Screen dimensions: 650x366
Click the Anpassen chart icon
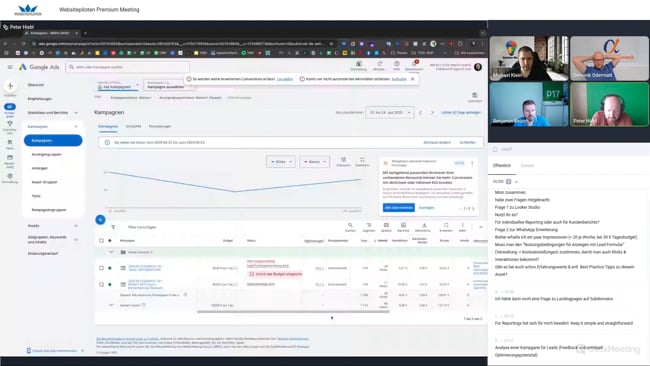tap(344, 160)
